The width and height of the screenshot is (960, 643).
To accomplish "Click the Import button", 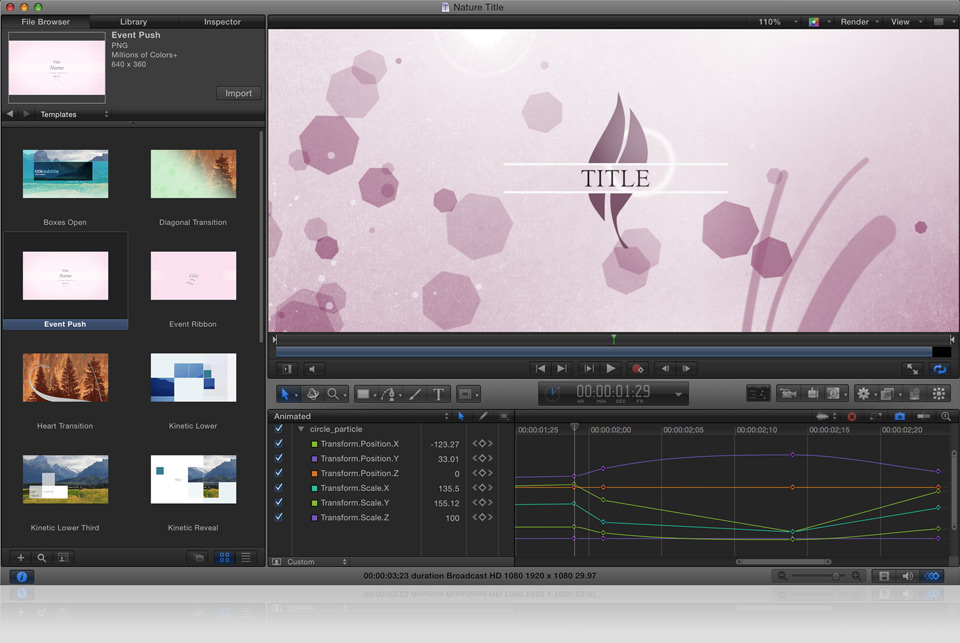I will (x=238, y=93).
